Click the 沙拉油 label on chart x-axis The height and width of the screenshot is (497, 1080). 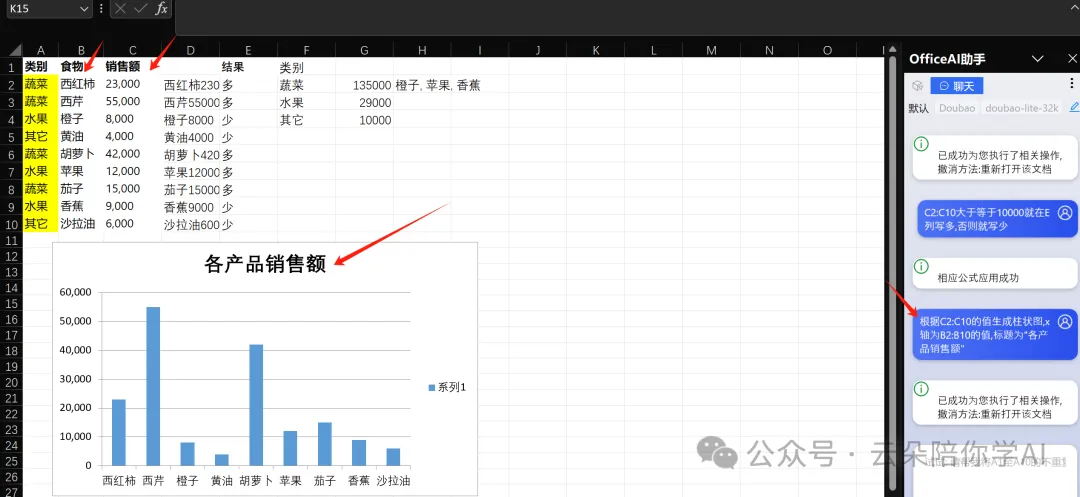[393, 480]
